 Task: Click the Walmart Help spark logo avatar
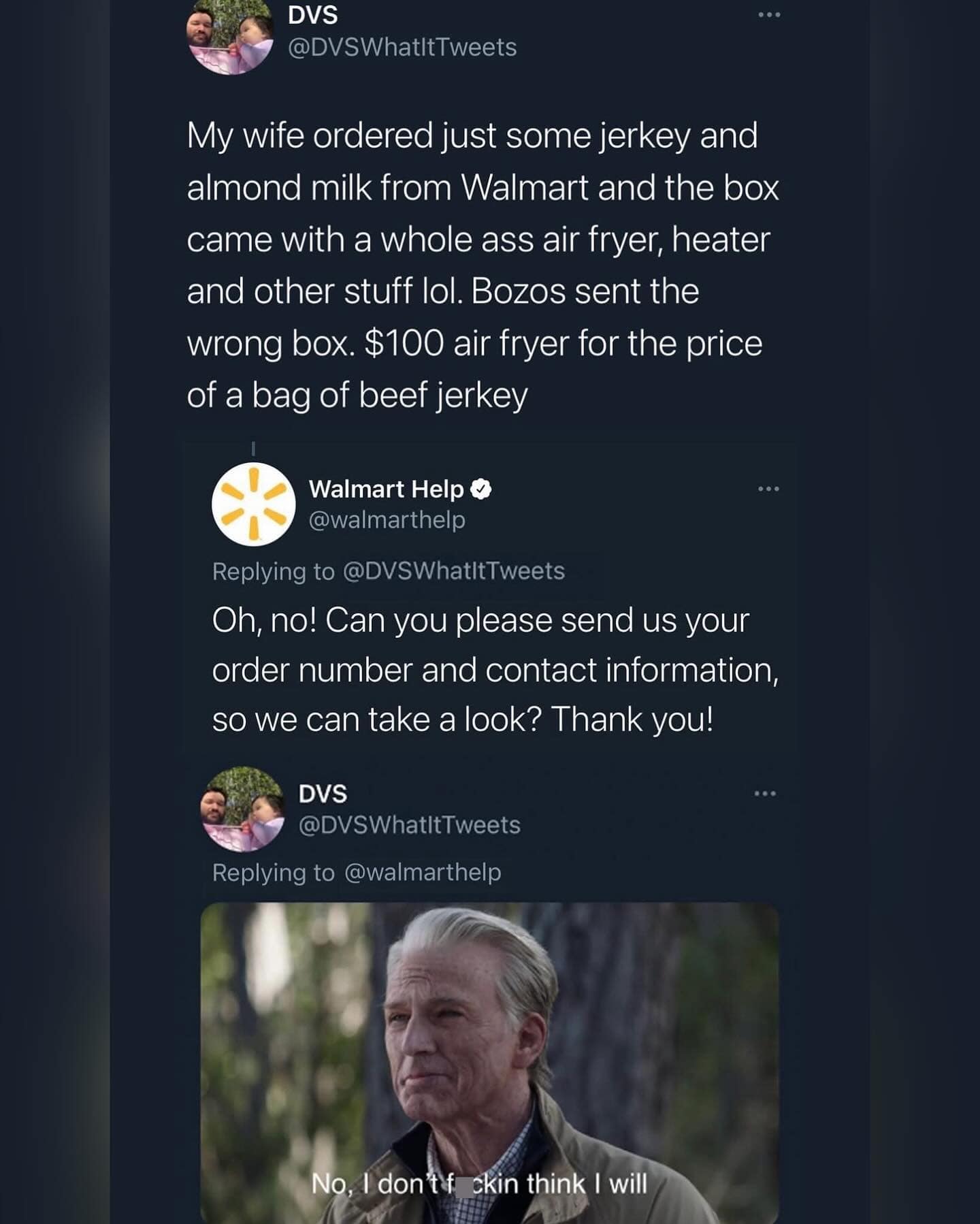[253, 504]
